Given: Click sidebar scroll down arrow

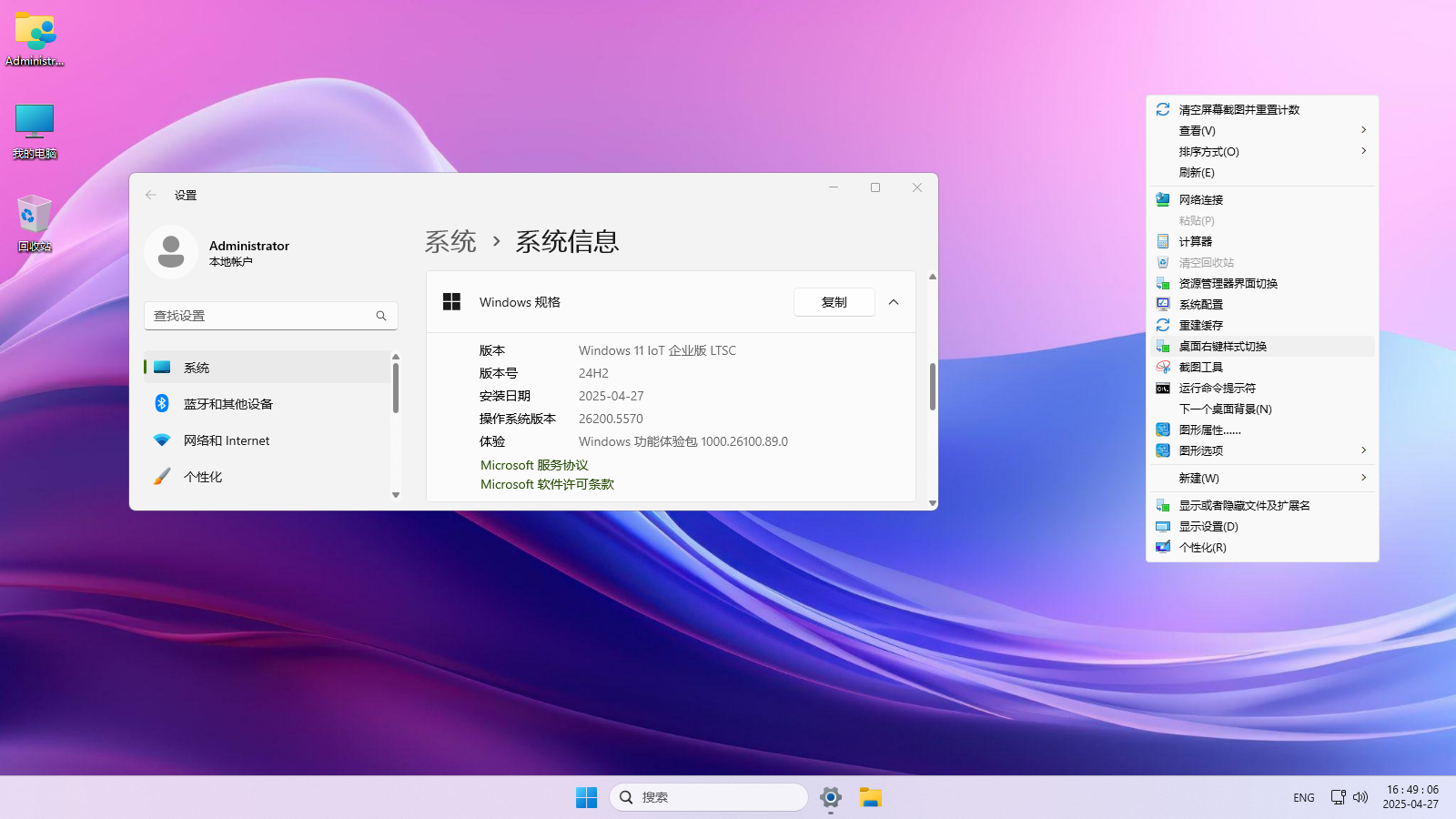Looking at the screenshot, I should (x=396, y=495).
